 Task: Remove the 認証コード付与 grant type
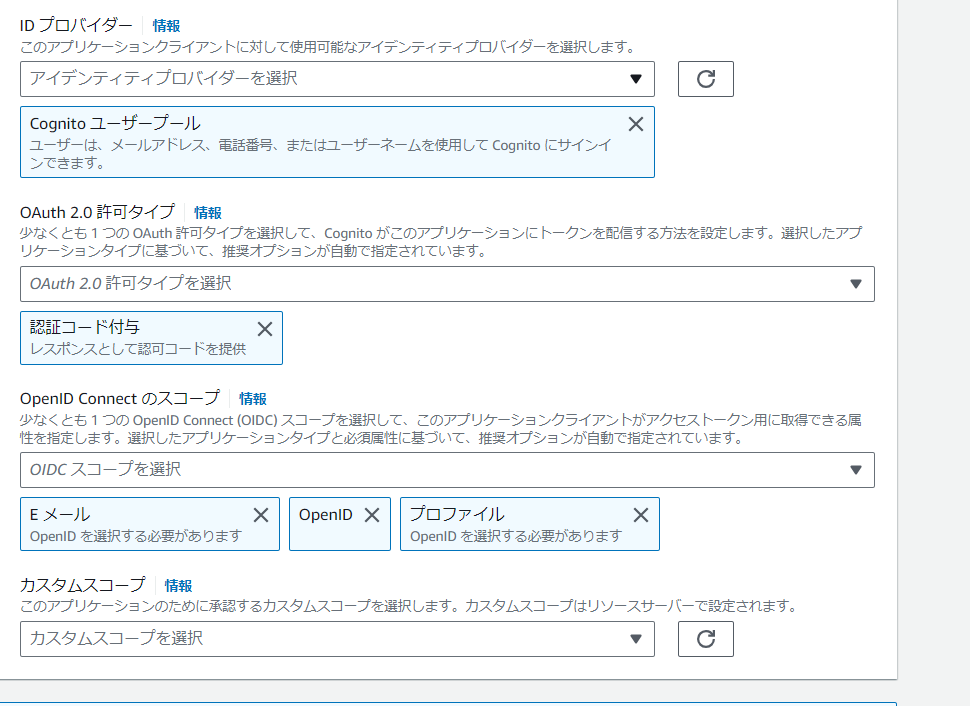coord(264,328)
